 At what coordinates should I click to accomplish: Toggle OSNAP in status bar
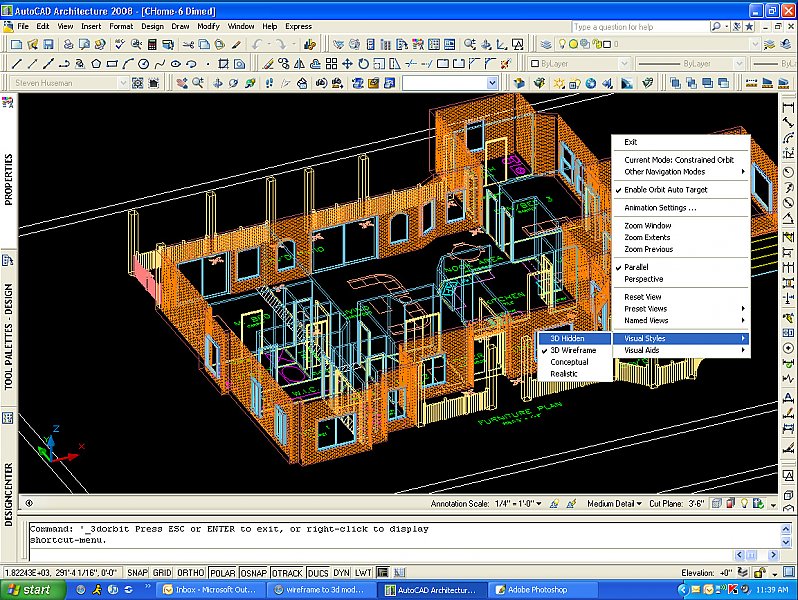pos(253,573)
